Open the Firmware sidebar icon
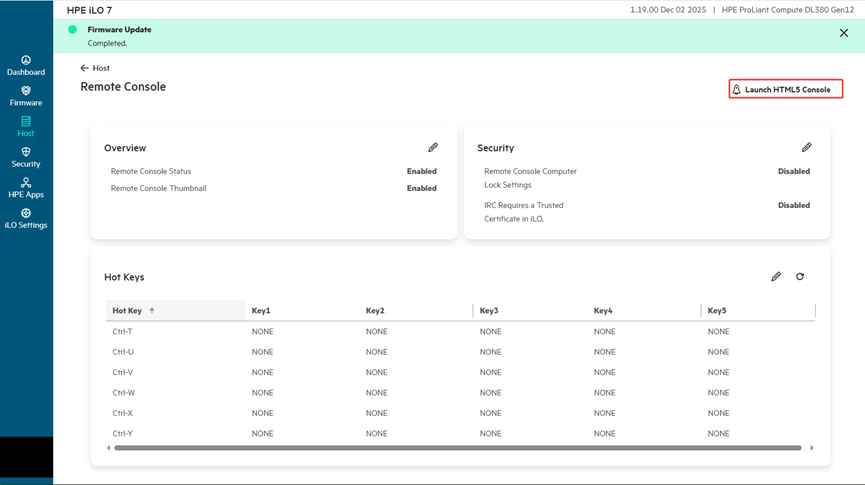The width and height of the screenshot is (865, 485). click(x=26, y=92)
